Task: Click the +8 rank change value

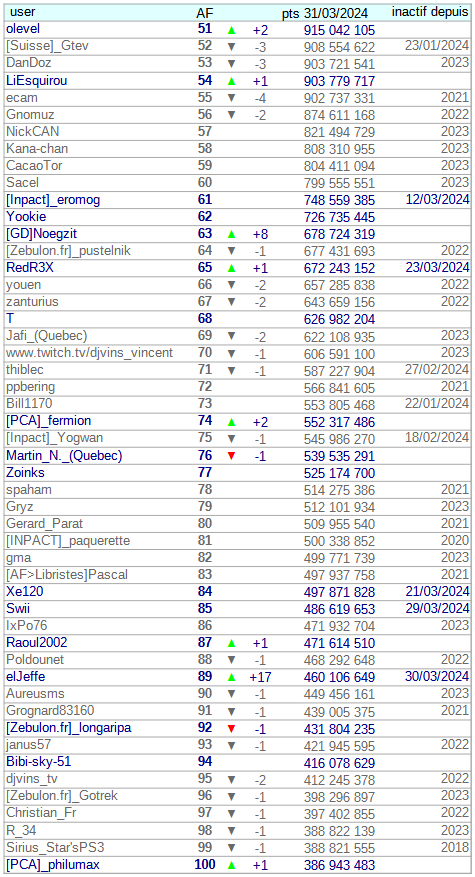Action: click(260, 234)
